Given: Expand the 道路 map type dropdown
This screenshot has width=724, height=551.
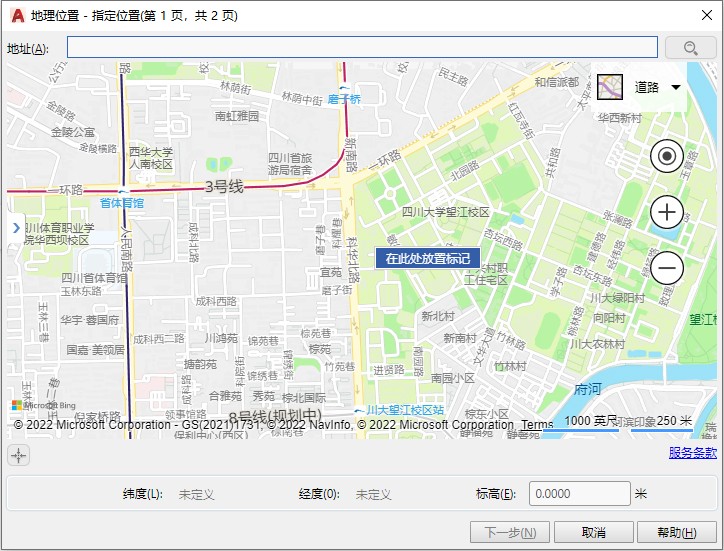Looking at the screenshot, I should (x=676, y=87).
